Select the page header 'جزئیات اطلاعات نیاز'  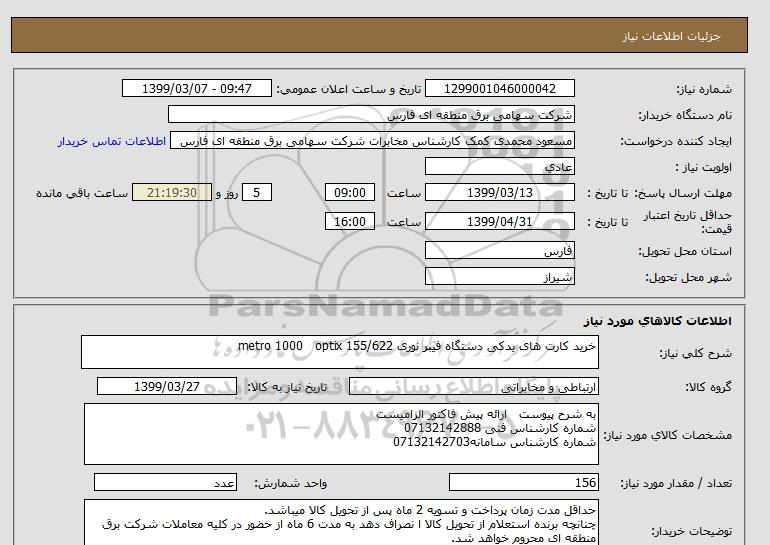pyautogui.click(x=672, y=36)
